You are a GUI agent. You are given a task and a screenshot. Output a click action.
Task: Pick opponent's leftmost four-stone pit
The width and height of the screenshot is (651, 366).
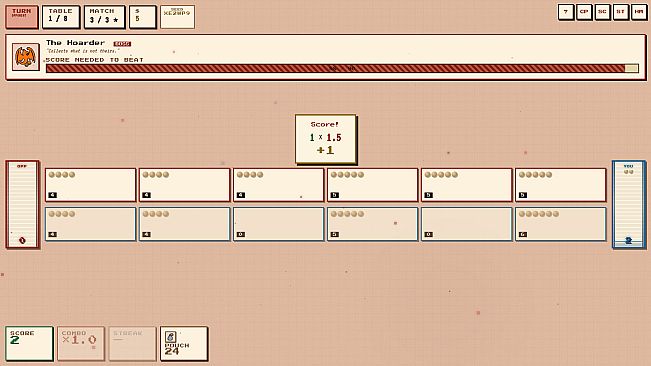(x=91, y=185)
